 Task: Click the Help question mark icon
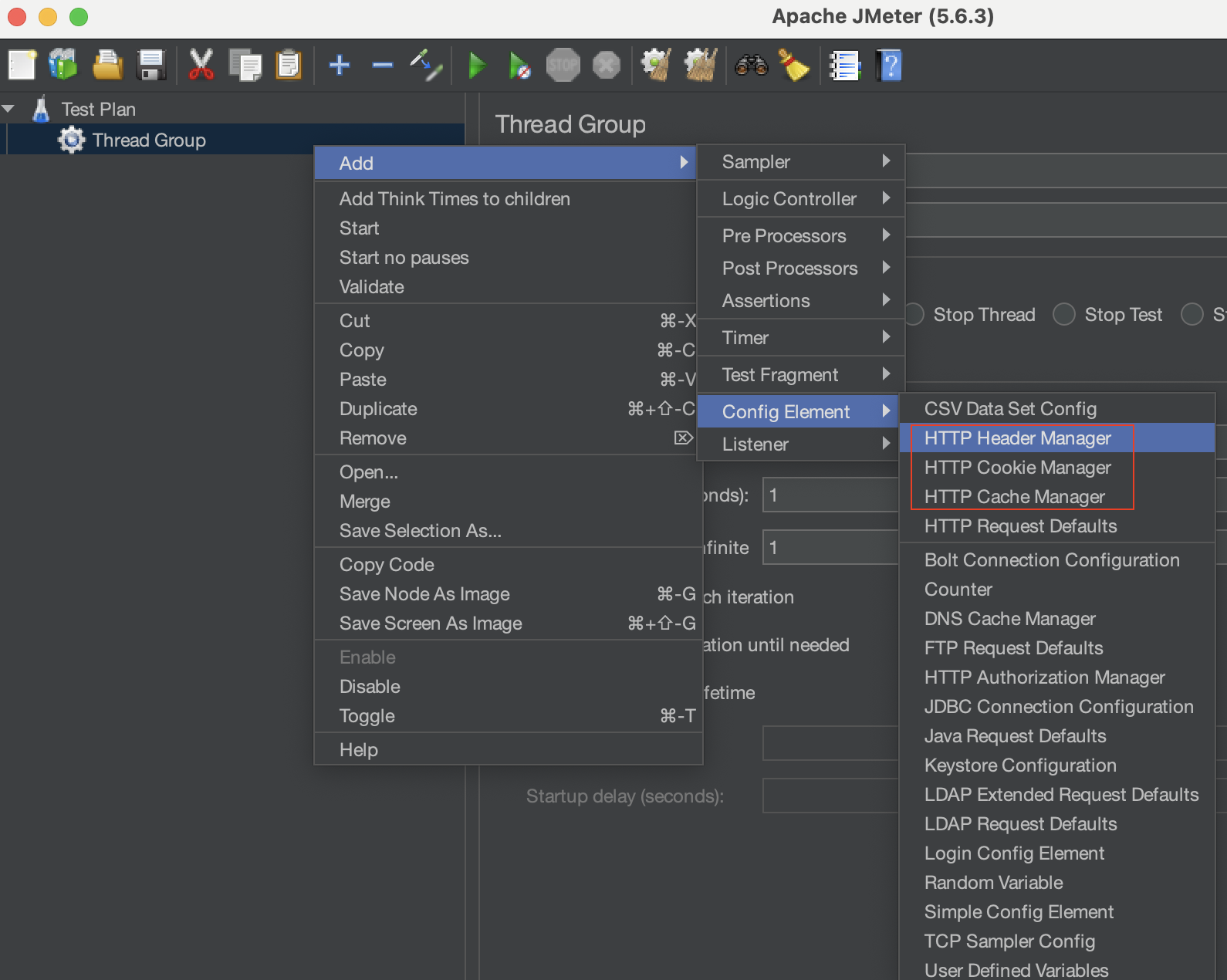[888, 65]
